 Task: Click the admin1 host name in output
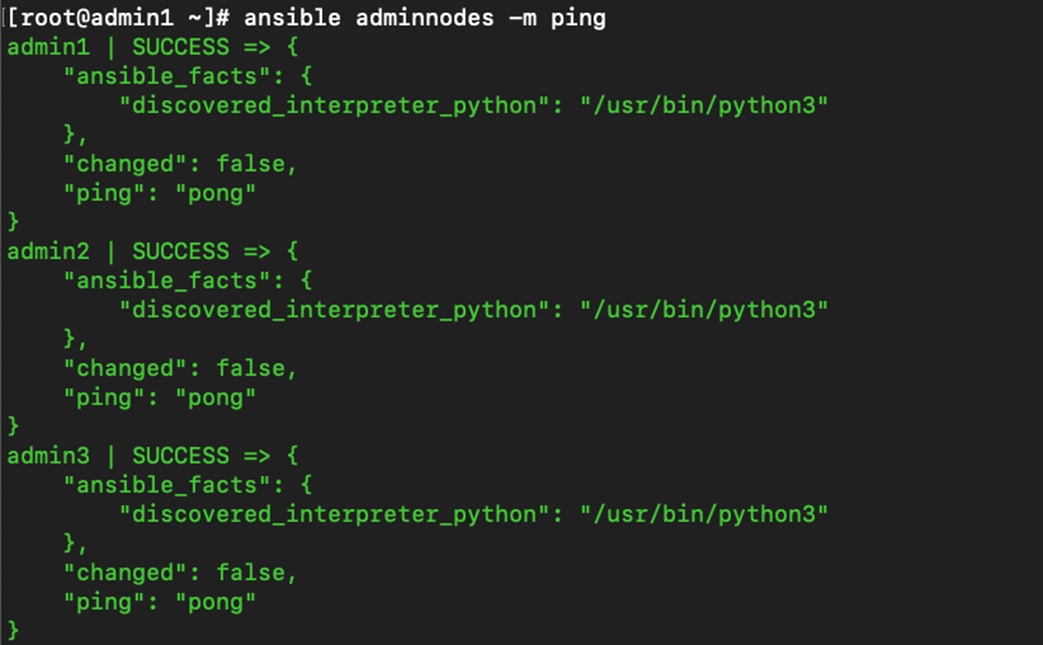coord(48,47)
